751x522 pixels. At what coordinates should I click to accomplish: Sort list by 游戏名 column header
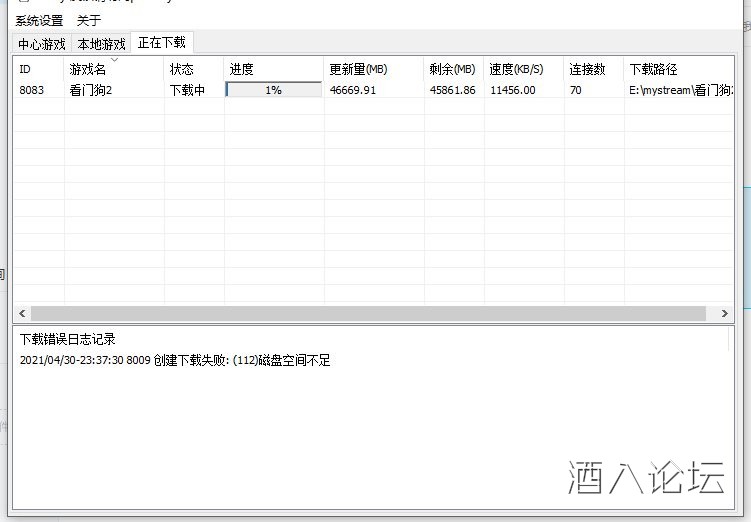[x=113, y=69]
